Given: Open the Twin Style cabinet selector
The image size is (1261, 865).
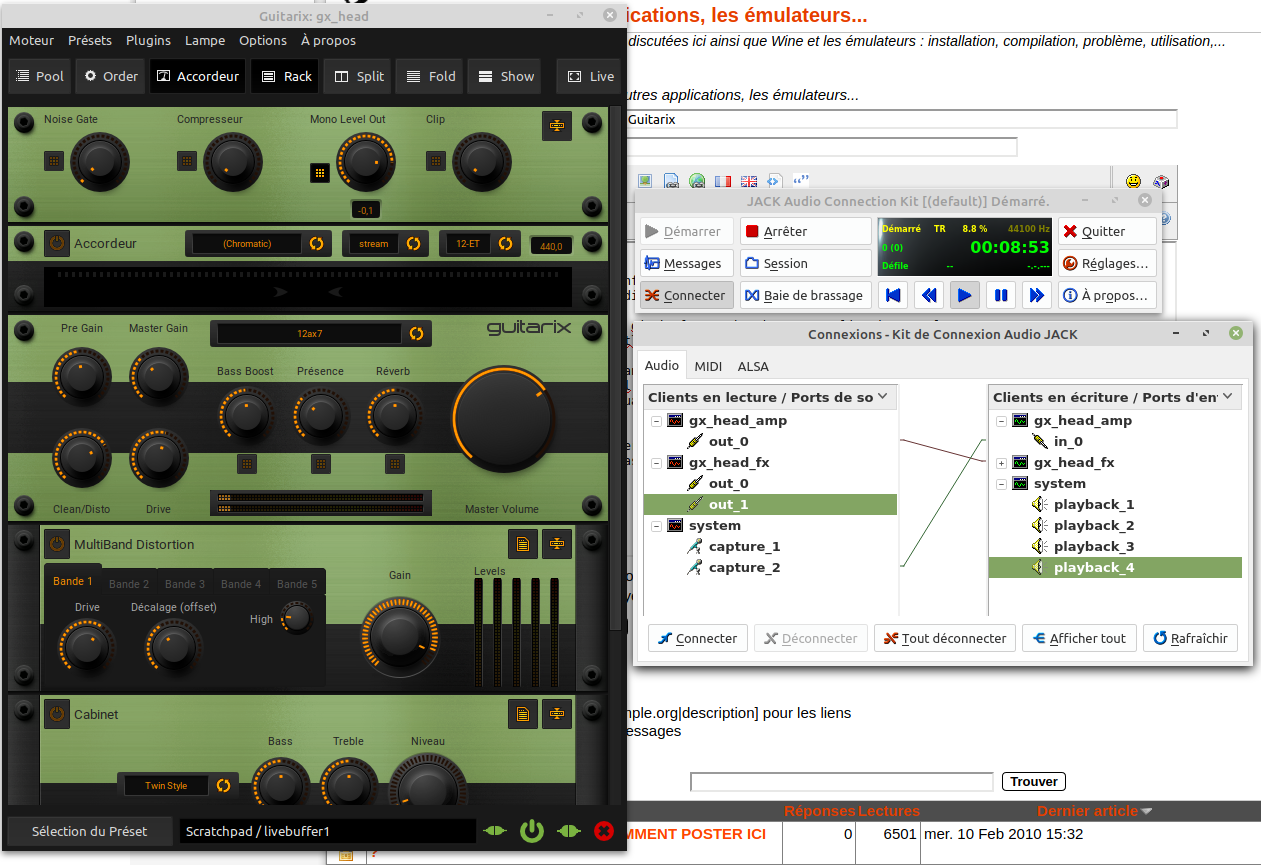Looking at the screenshot, I should 166,785.
